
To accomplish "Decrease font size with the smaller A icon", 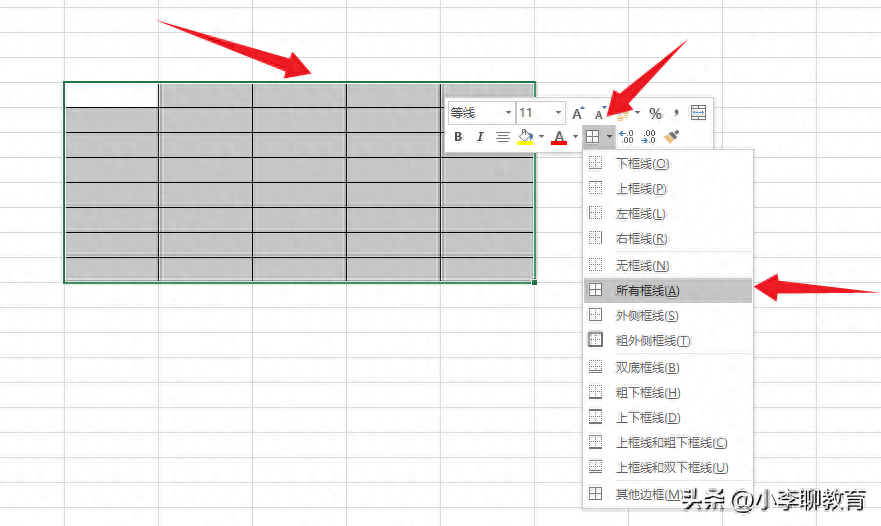I will (600, 114).
